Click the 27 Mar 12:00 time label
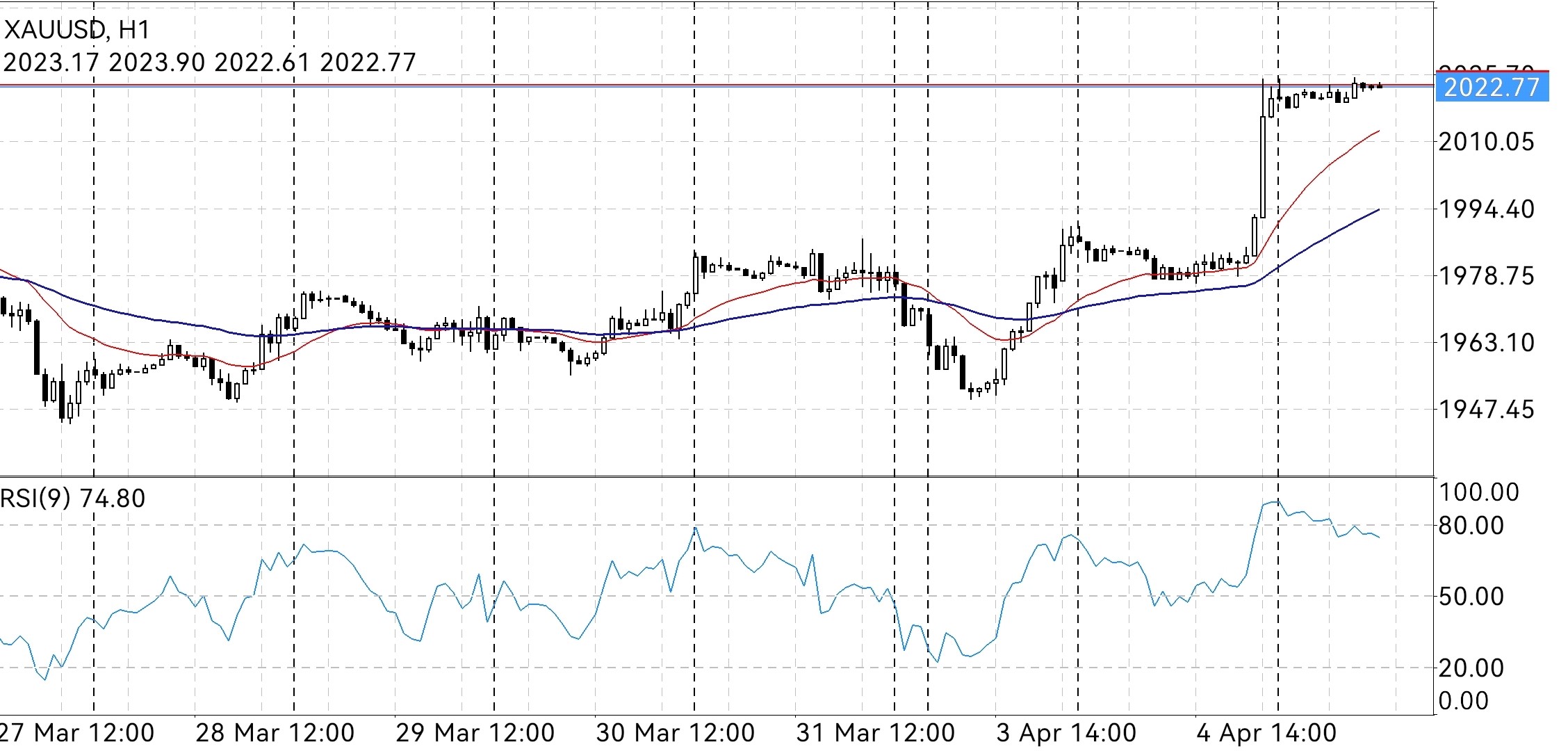This screenshot has width=1568, height=751. pyautogui.click(x=77, y=733)
